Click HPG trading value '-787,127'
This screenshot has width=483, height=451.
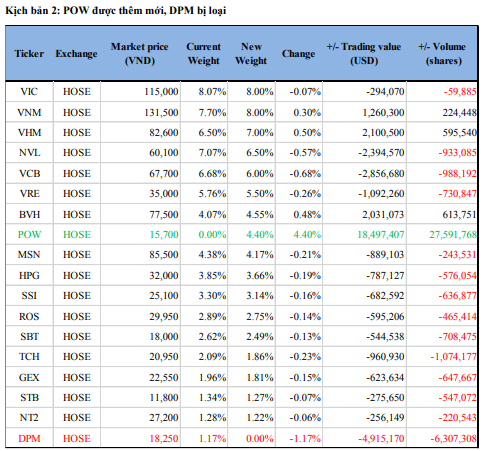385,276
